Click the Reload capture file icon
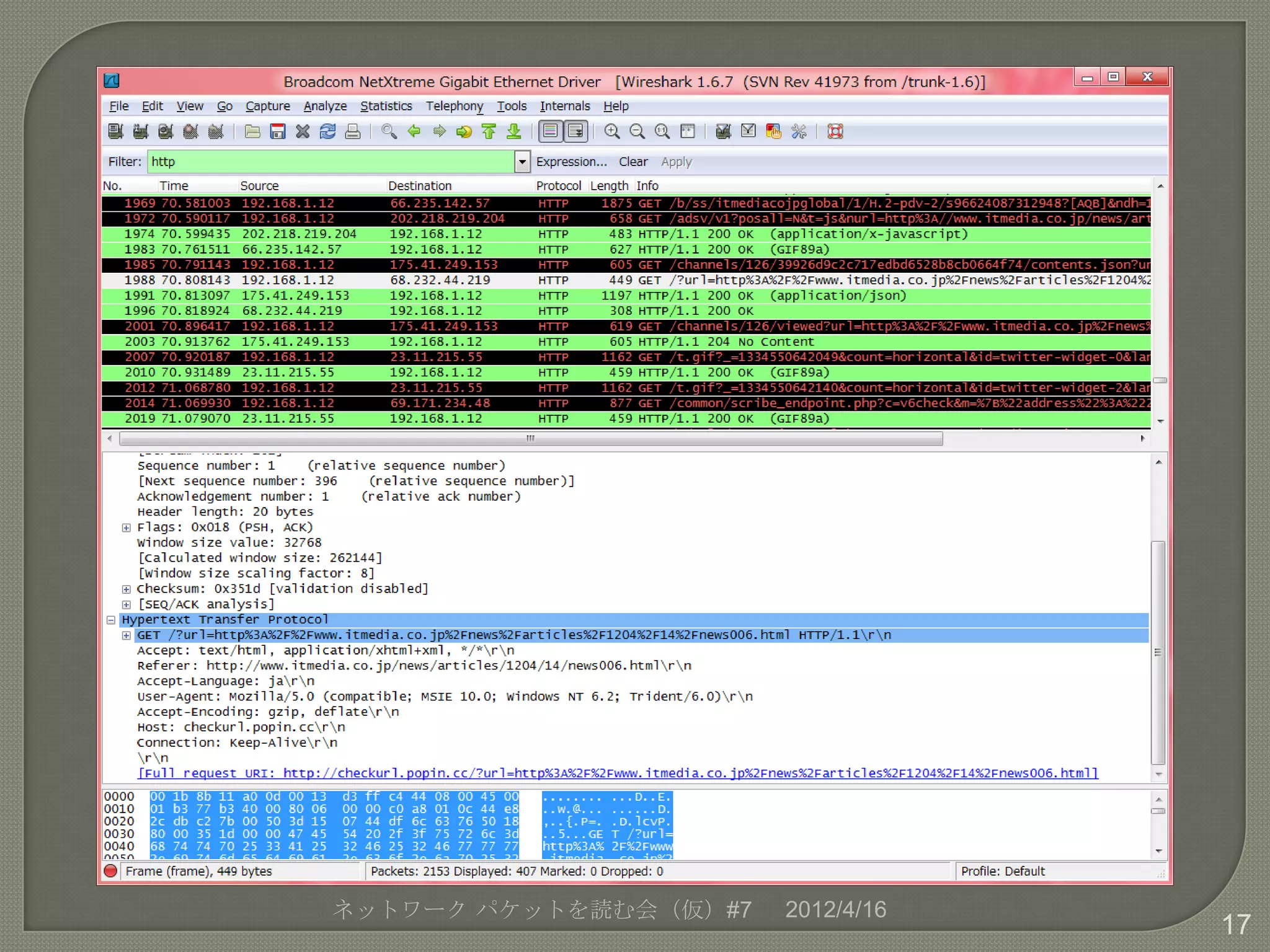The width and height of the screenshot is (1270, 952). [327, 131]
